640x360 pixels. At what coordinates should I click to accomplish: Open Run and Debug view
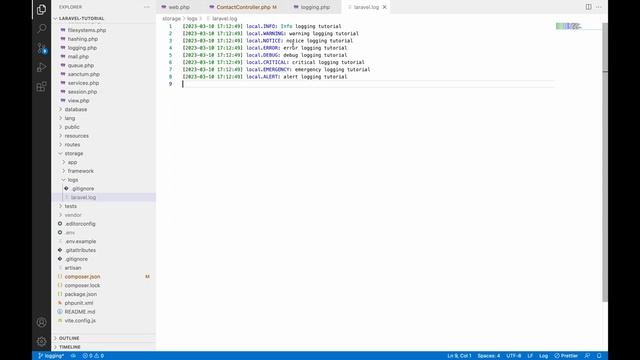tap(41, 67)
